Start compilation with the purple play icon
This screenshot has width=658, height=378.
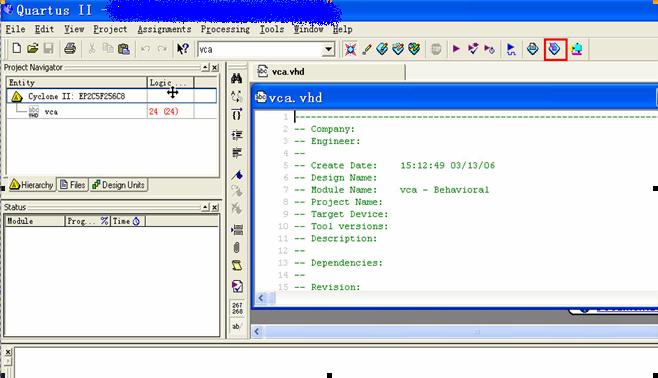456,49
